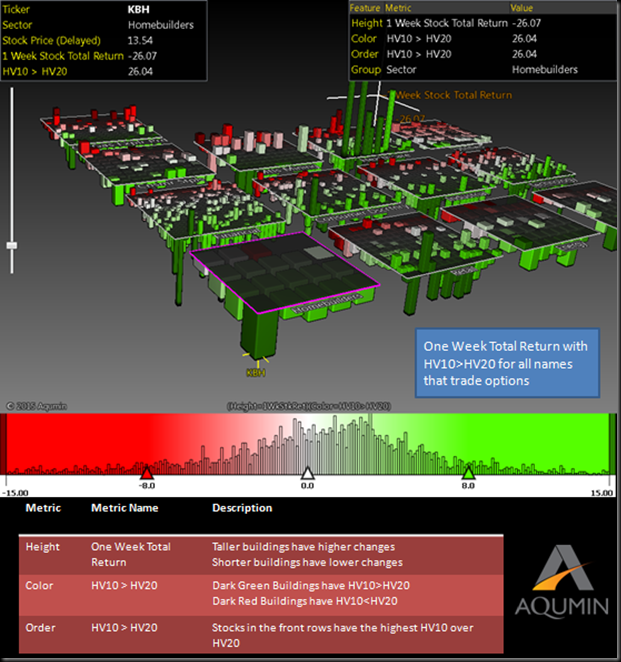
Task: Click the Order cell in the bottom metric table
Action: point(40,628)
